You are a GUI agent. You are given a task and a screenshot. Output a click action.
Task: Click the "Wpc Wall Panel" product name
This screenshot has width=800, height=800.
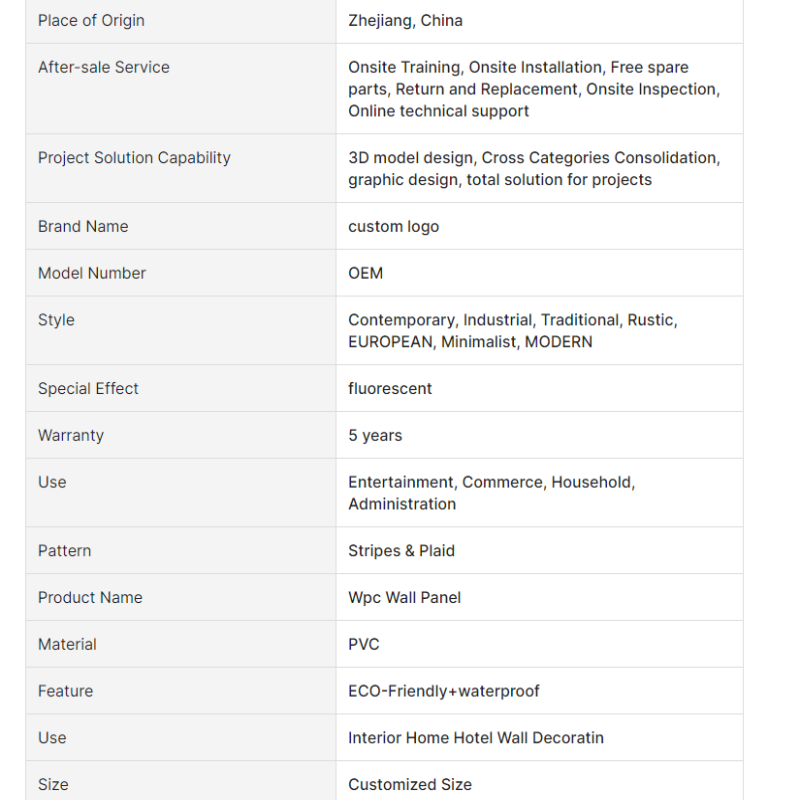[404, 597]
